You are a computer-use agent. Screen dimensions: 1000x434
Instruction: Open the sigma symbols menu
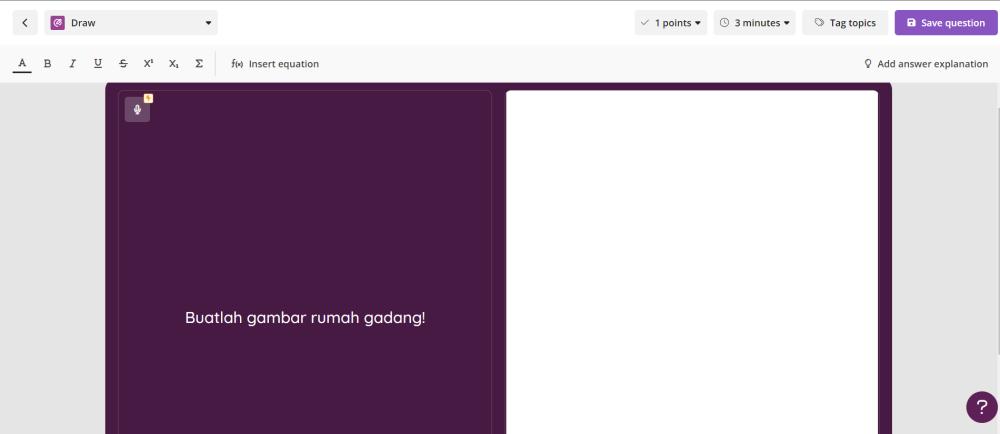click(199, 64)
